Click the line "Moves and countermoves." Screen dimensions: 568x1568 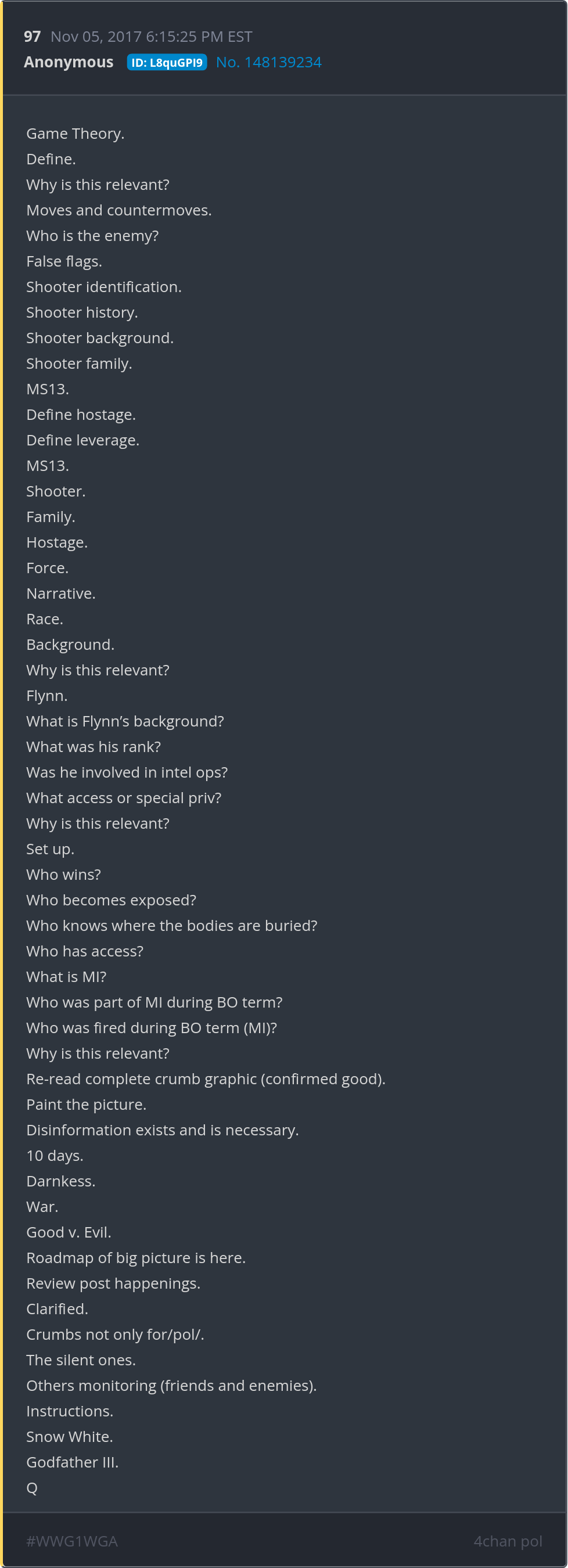(118, 210)
